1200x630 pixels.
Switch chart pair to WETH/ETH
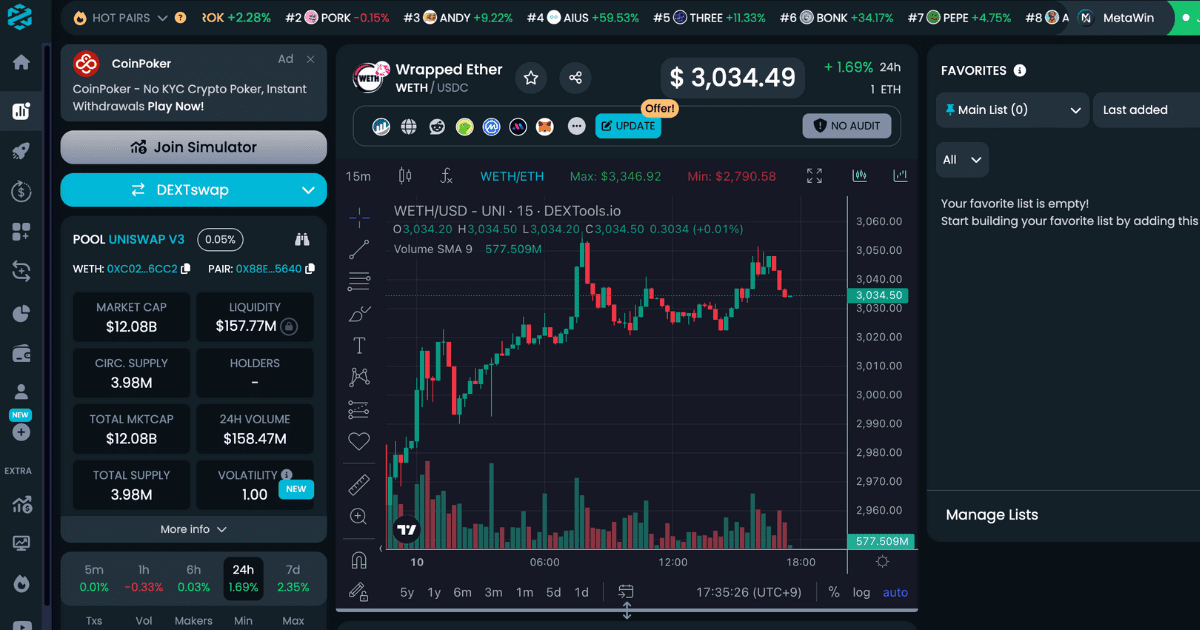pyautogui.click(x=512, y=176)
